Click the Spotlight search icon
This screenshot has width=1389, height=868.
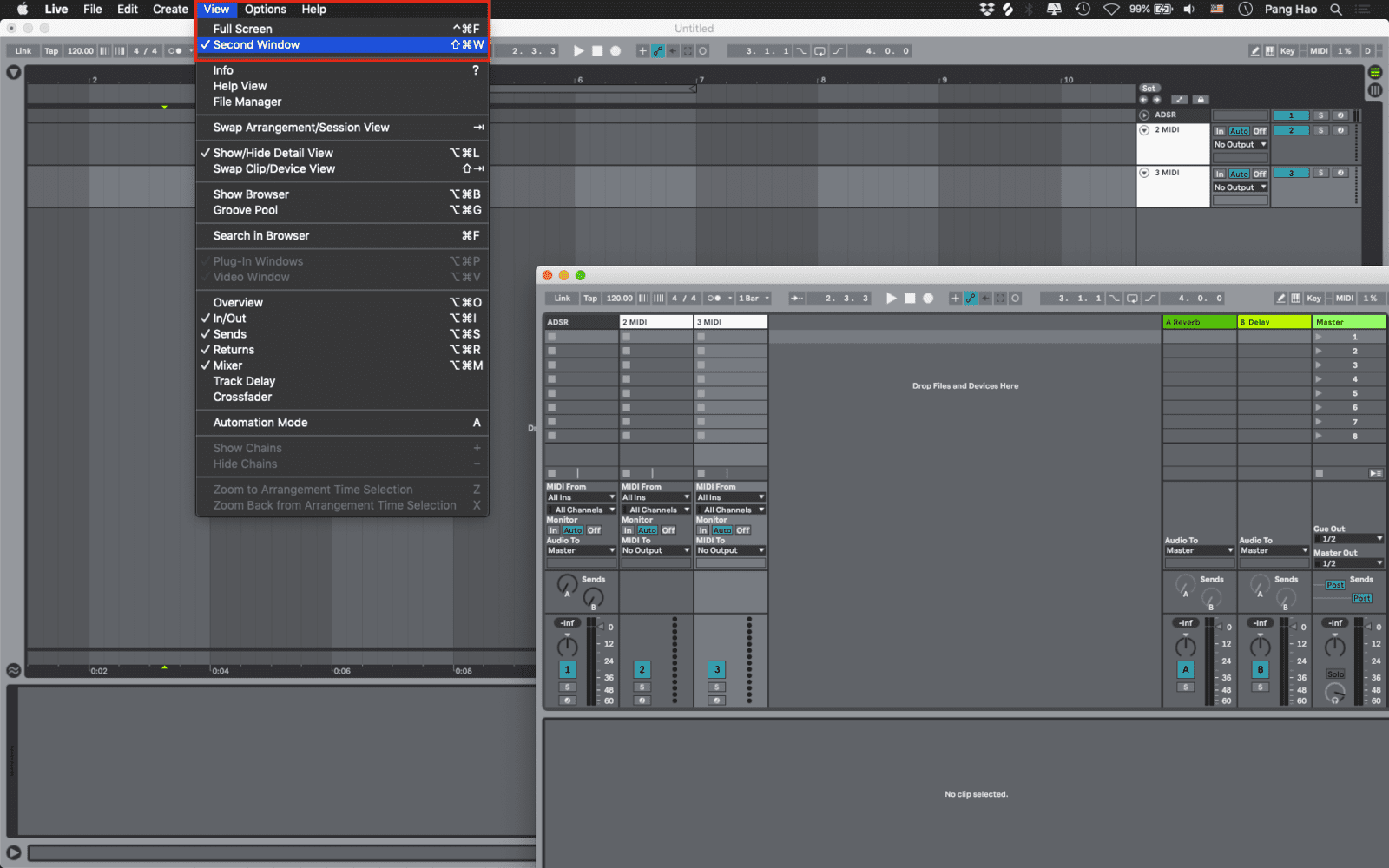(x=1336, y=9)
